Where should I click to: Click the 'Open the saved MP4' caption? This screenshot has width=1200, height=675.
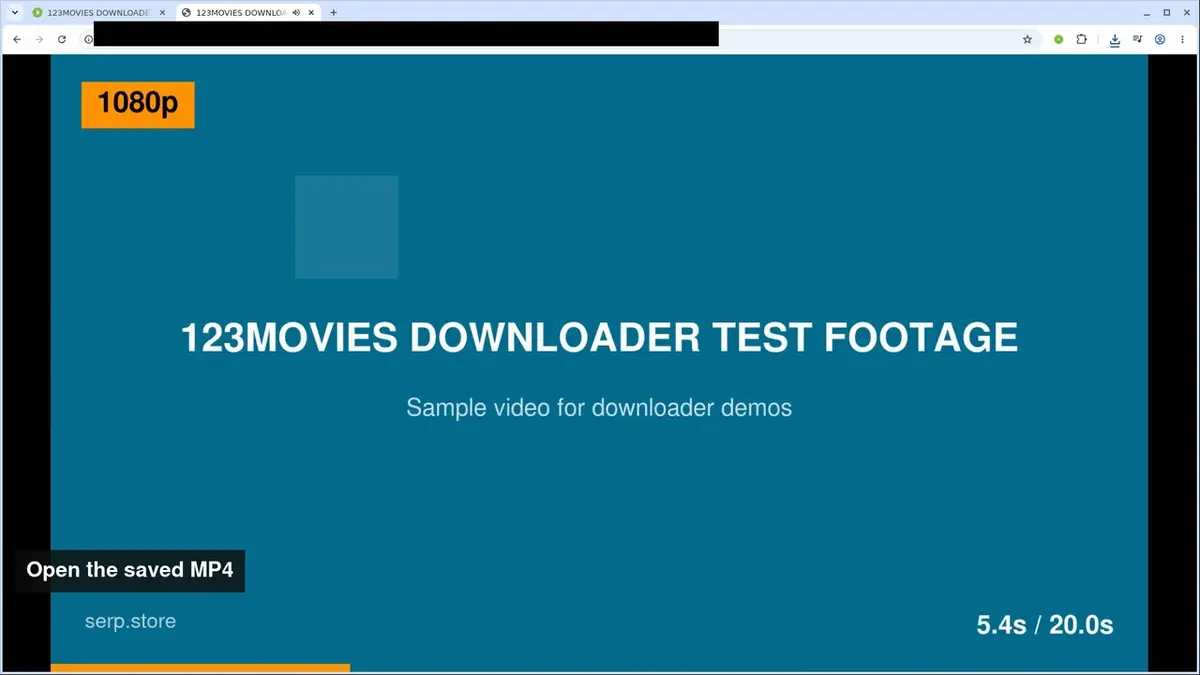(130, 570)
